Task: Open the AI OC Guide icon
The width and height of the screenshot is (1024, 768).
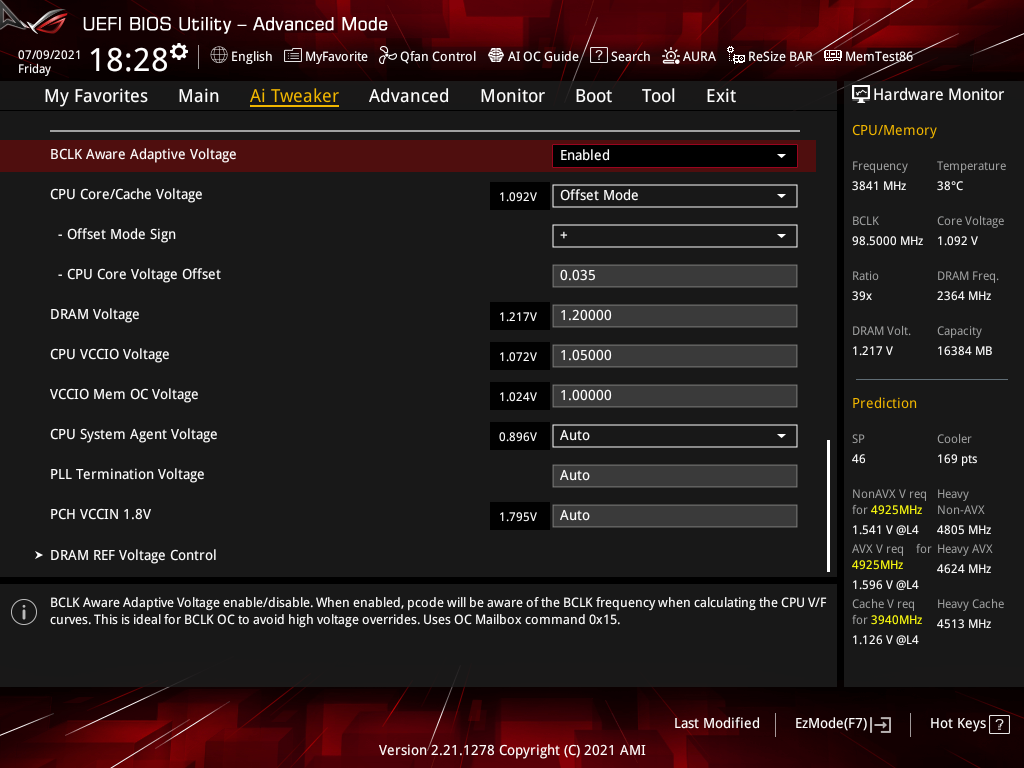Action: point(496,56)
